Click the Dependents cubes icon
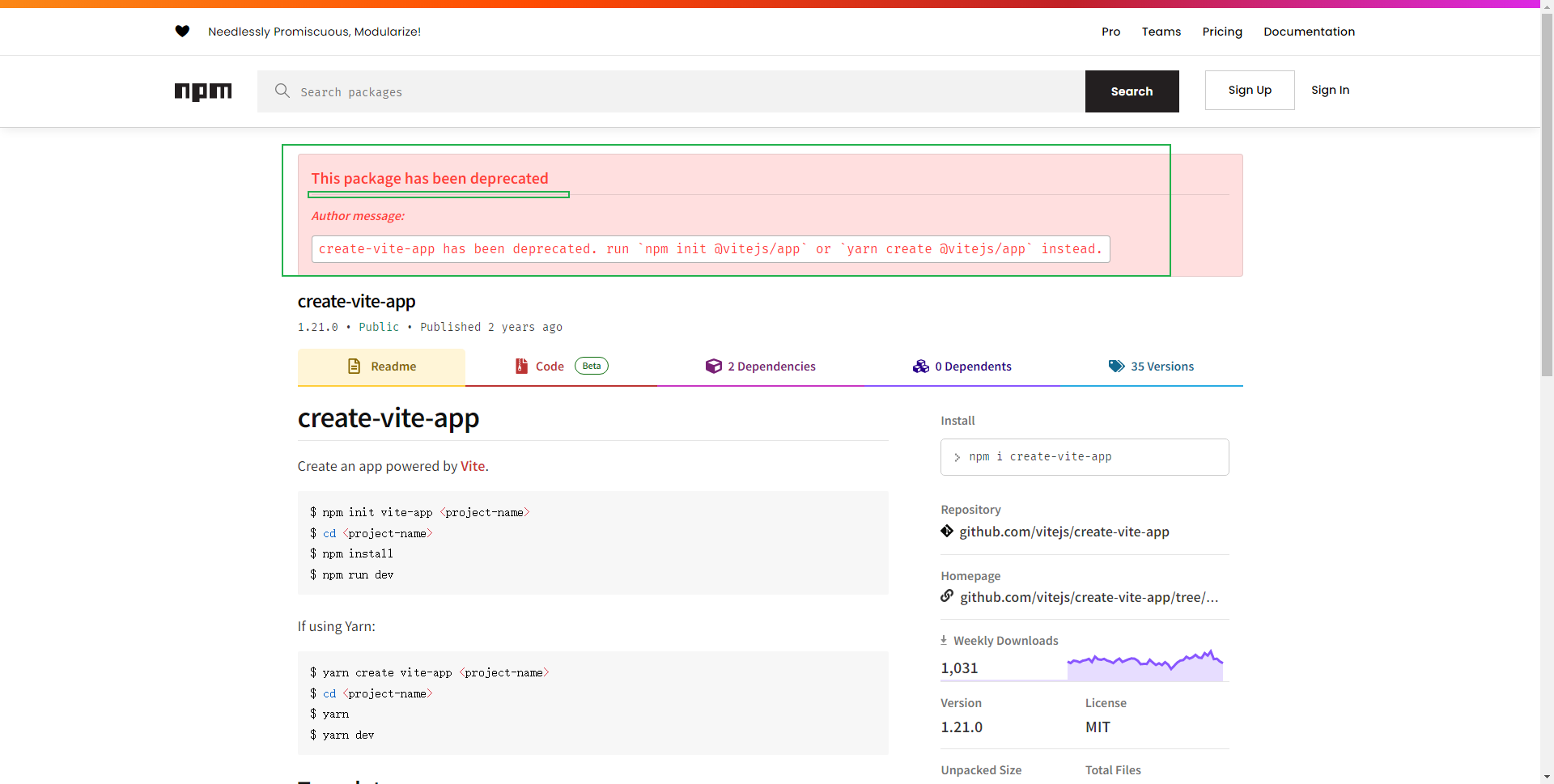This screenshot has width=1554, height=784. [x=921, y=367]
